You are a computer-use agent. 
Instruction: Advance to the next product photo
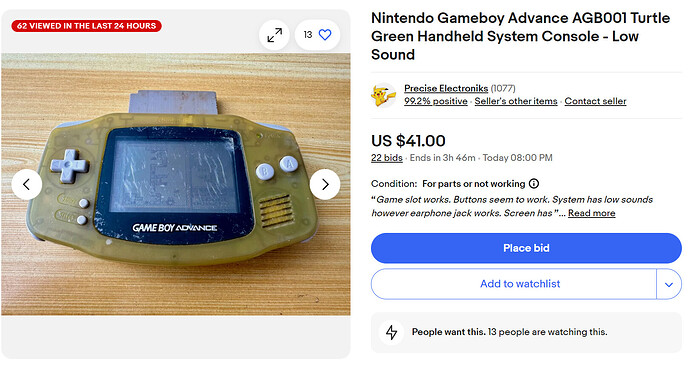(325, 184)
